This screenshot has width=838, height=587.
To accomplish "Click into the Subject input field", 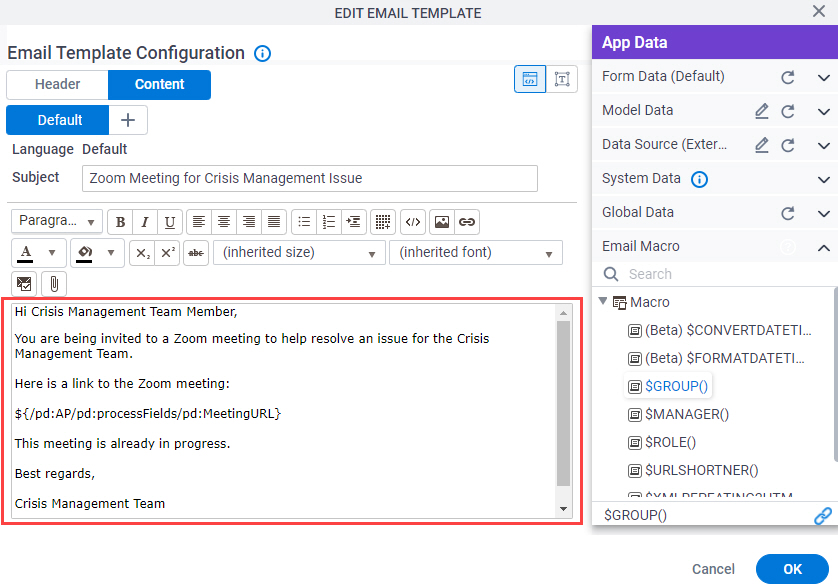I will 309,179.
